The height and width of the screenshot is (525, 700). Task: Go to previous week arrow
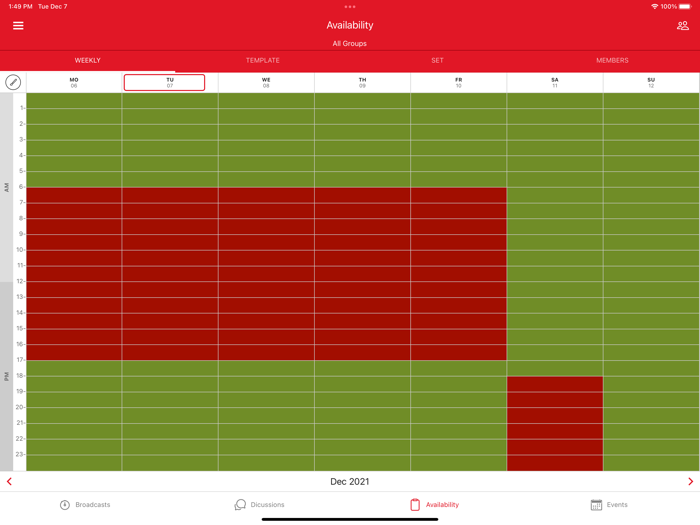[9, 481]
